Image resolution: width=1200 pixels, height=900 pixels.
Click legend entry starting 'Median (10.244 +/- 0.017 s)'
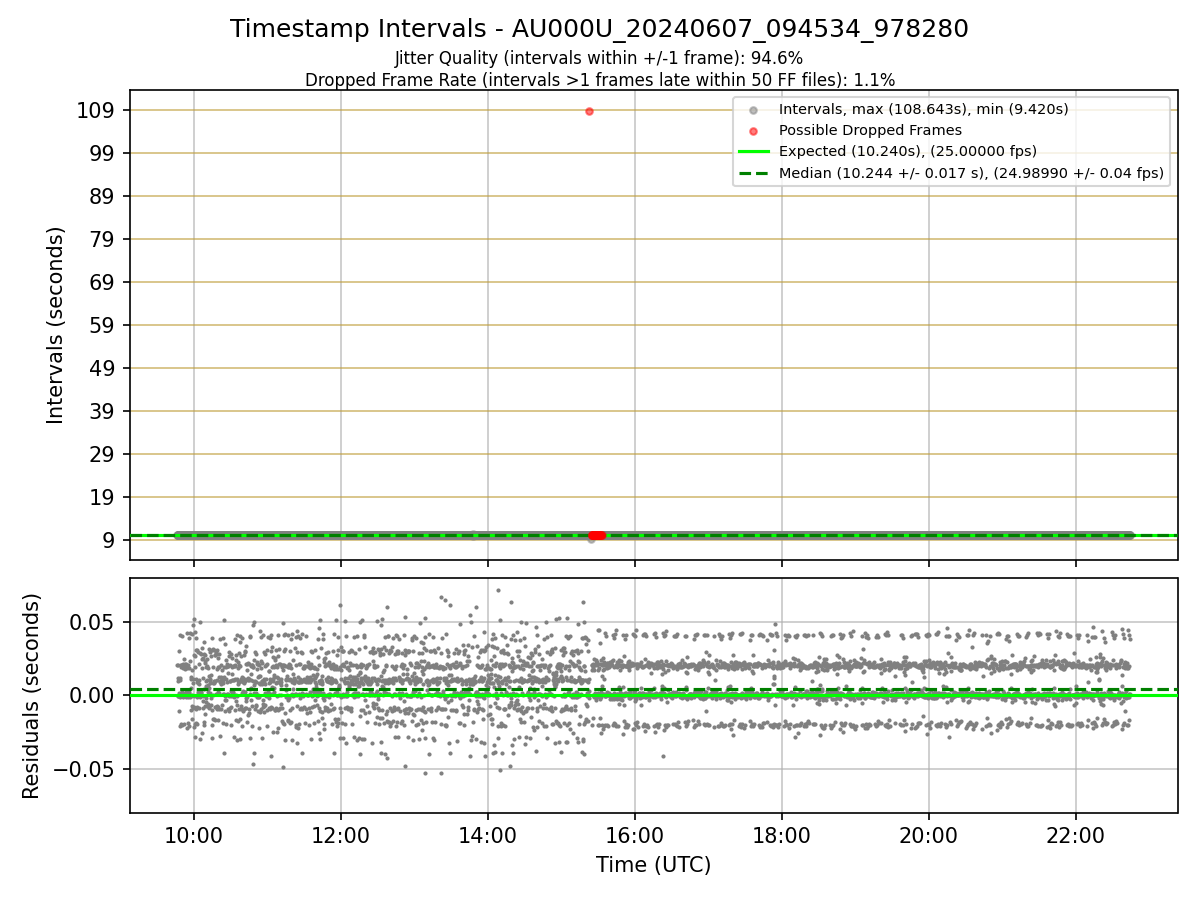point(971,173)
